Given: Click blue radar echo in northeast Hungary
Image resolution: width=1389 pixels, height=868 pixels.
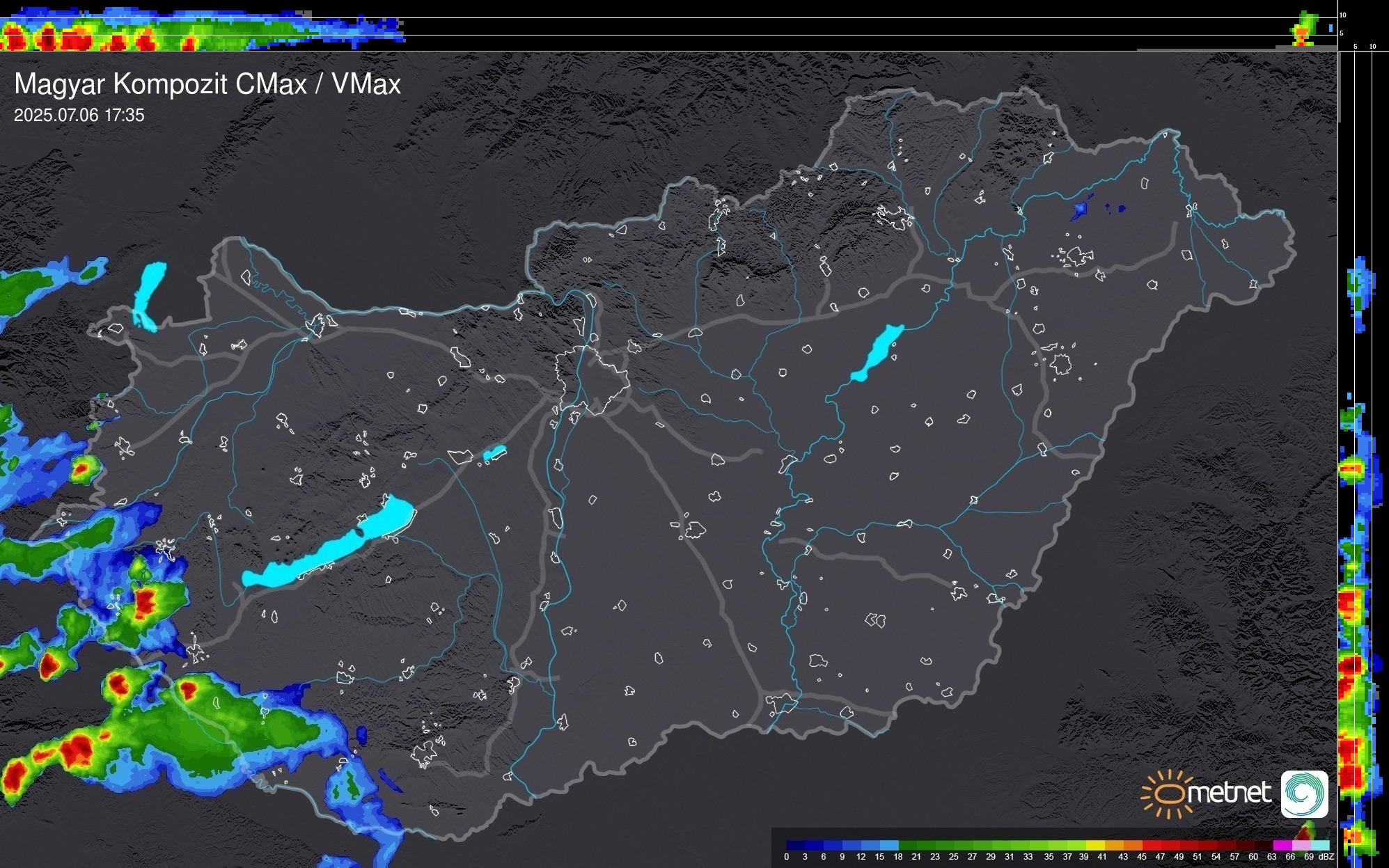Looking at the screenshot, I should 1080,208.
